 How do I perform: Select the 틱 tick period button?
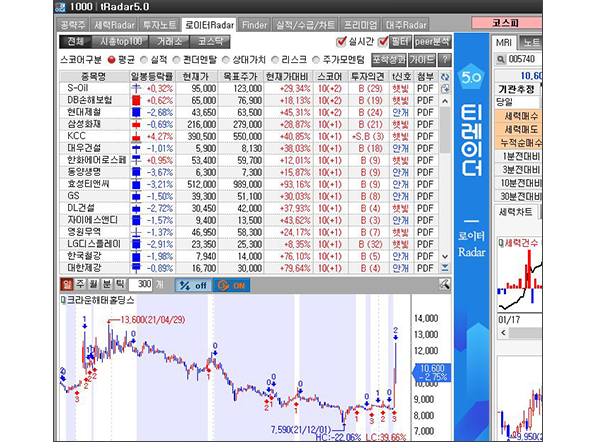121,284
